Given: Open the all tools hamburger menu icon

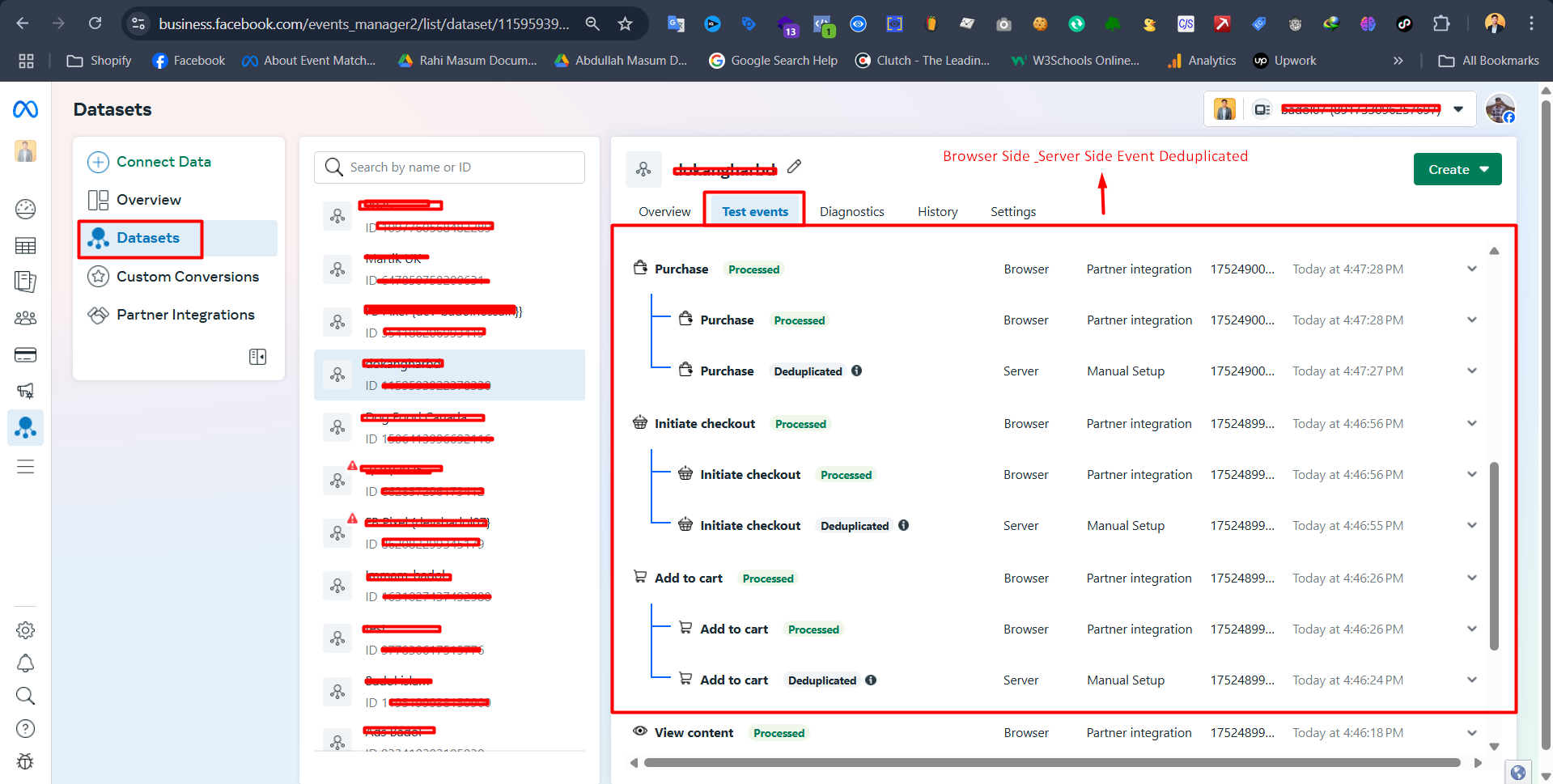Looking at the screenshot, I should 25,467.
